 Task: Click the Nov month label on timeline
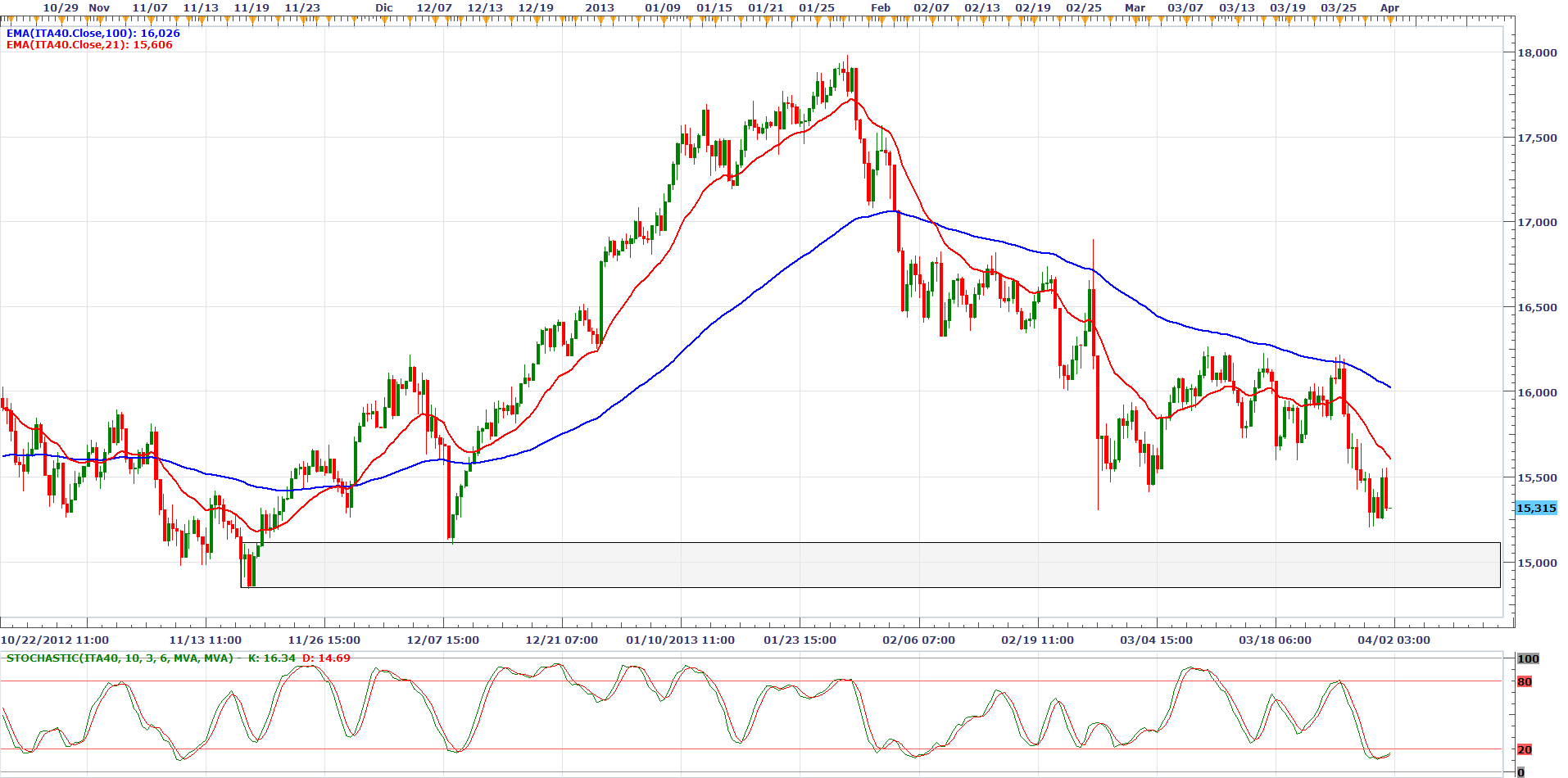(99, 7)
